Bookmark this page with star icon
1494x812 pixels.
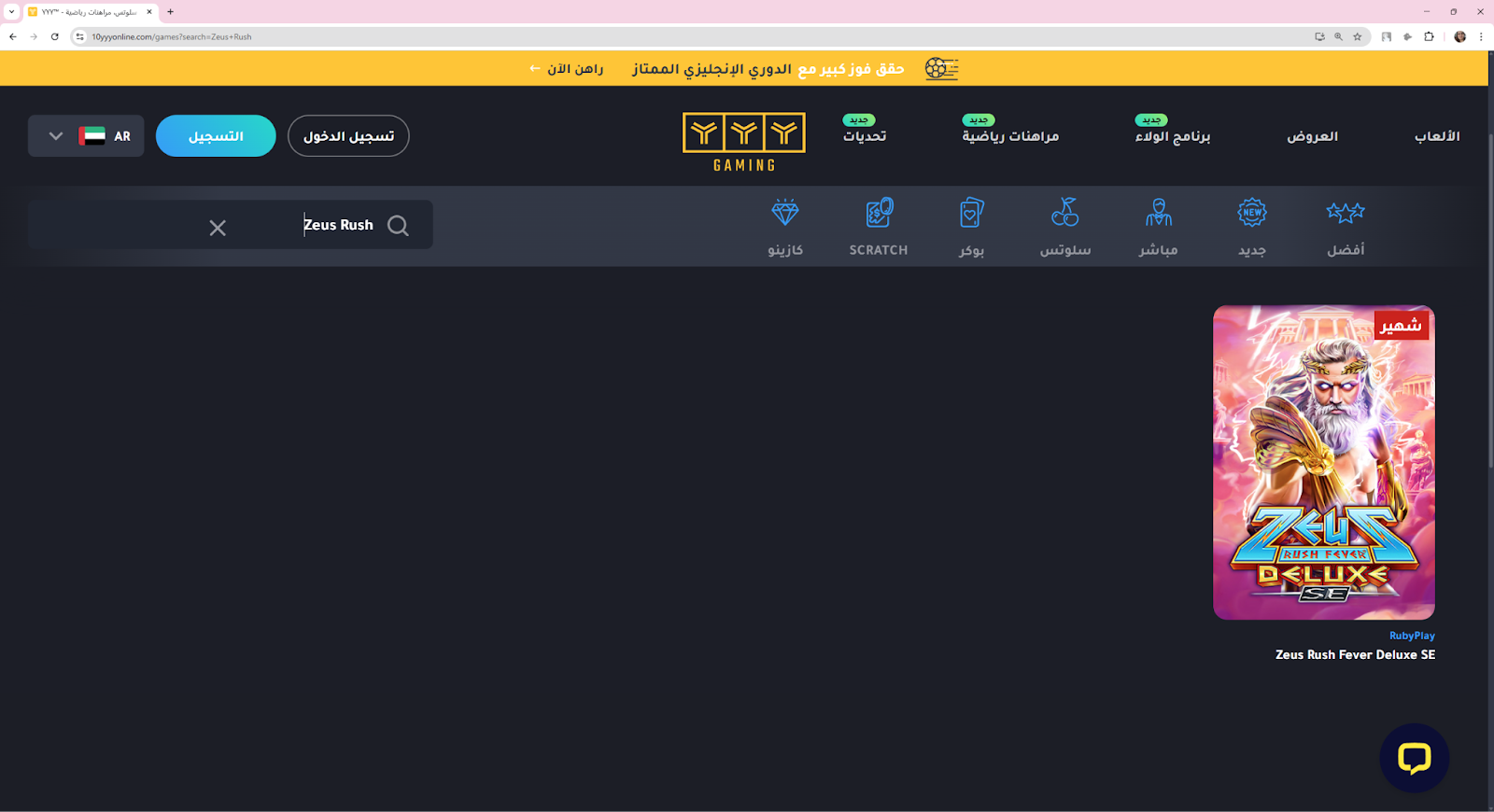(1357, 36)
